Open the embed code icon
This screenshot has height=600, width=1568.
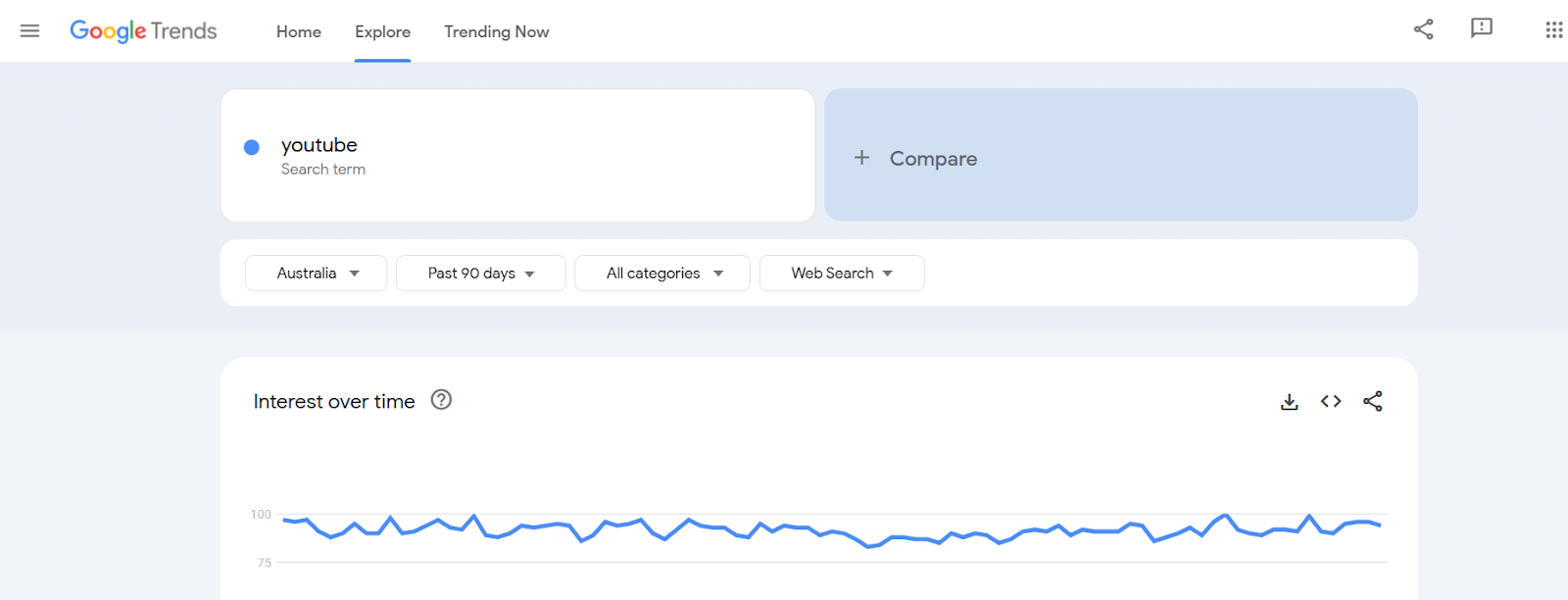[1331, 401]
